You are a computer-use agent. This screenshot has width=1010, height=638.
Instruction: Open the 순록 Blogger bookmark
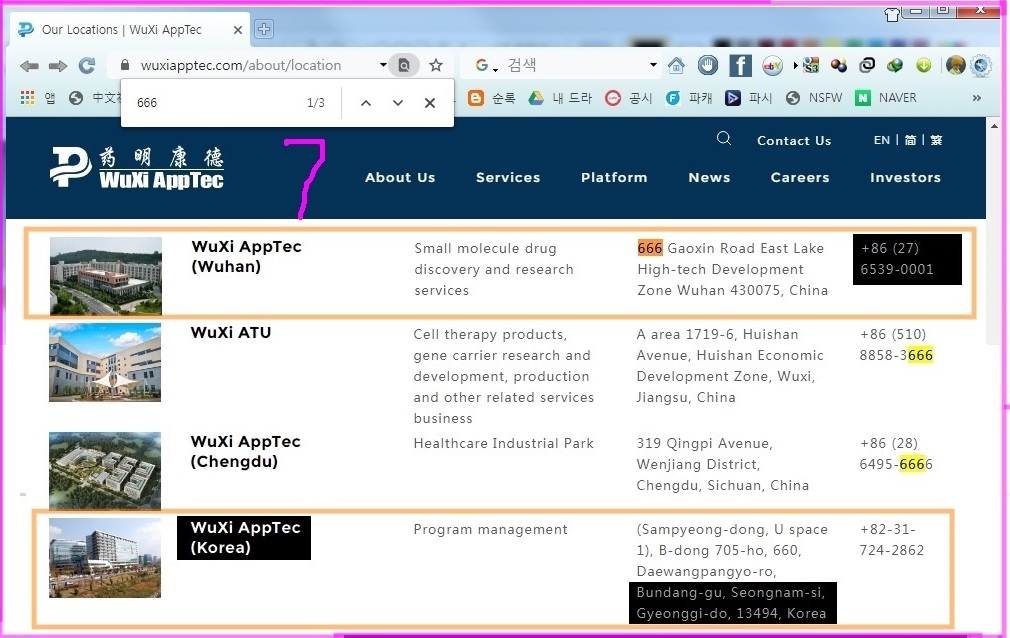(491, 98)
